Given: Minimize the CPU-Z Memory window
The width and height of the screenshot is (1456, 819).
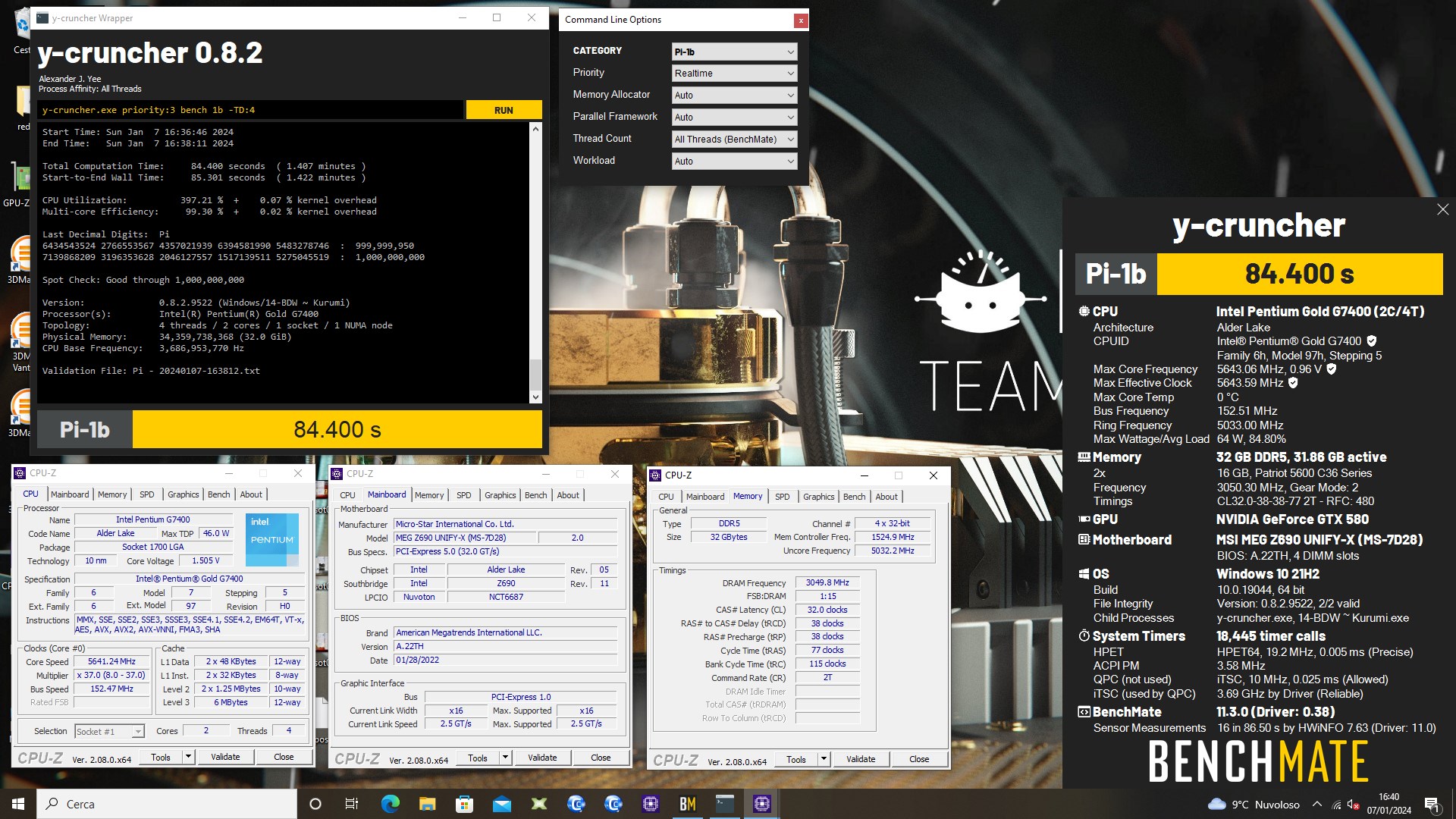Looking at the screenshot, I should click(x=864, y=475).
